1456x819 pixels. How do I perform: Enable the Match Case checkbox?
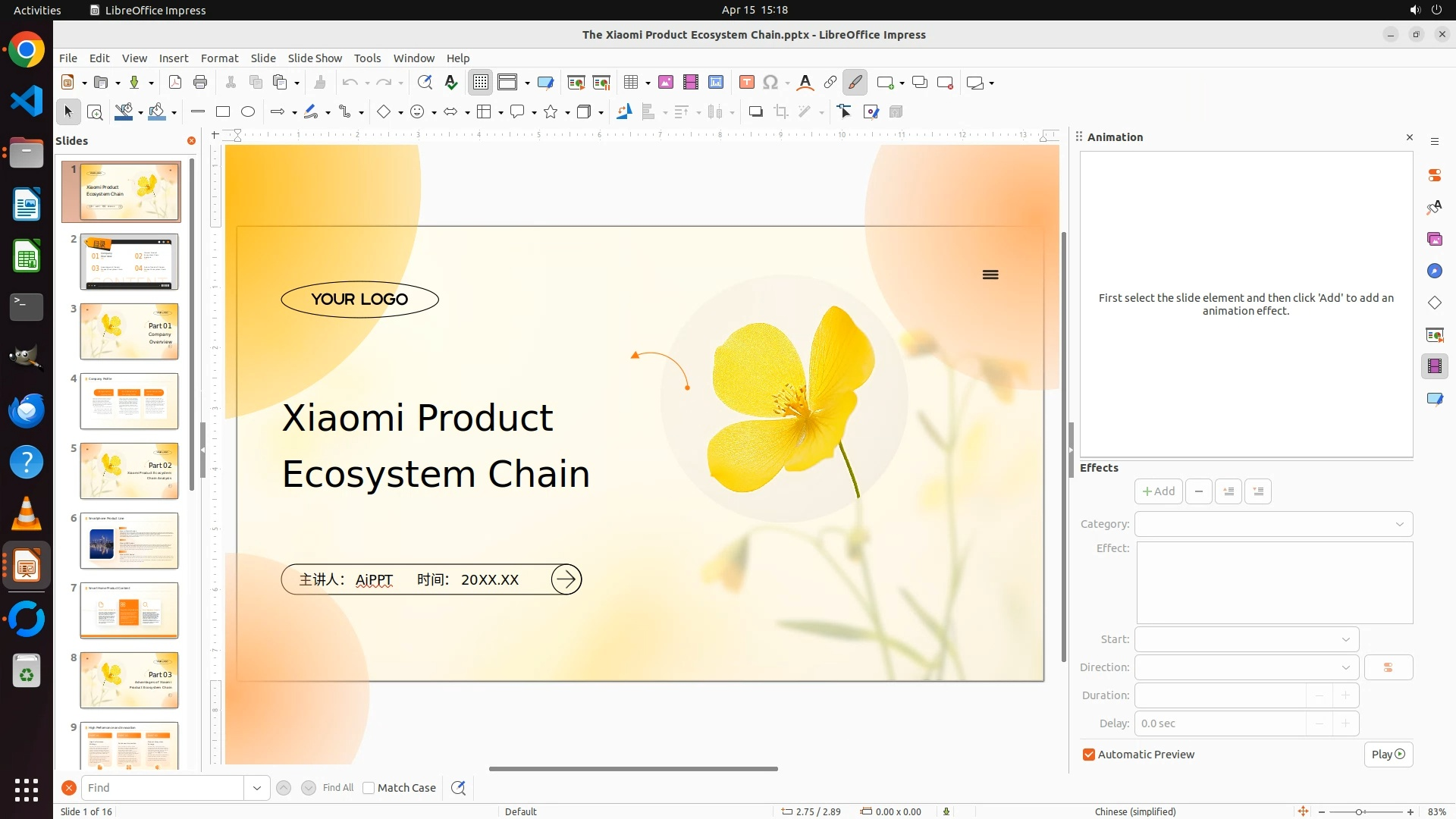[x=369, y=788]
